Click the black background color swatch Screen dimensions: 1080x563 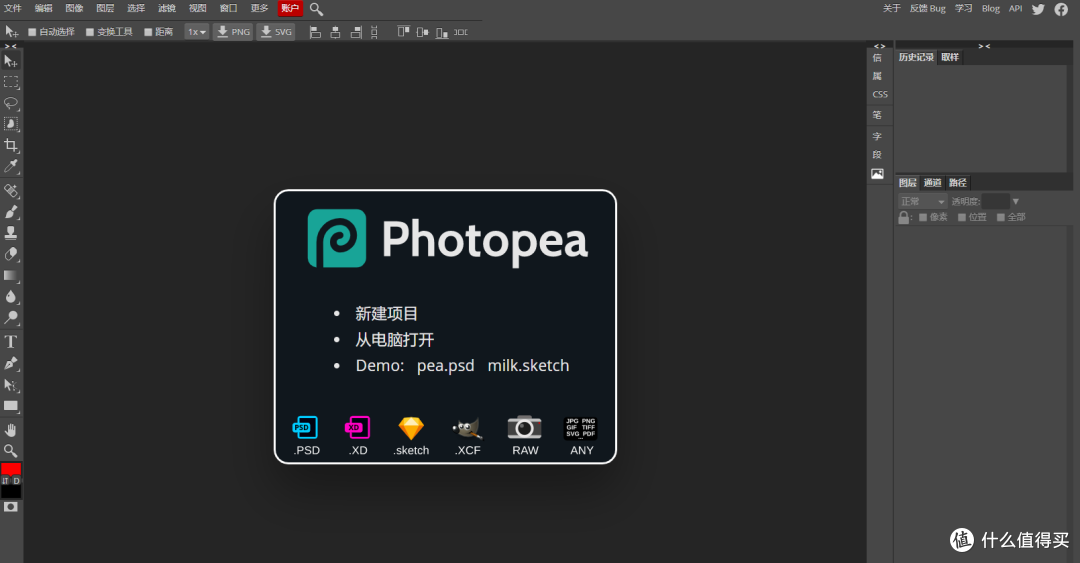click(10, 491)
